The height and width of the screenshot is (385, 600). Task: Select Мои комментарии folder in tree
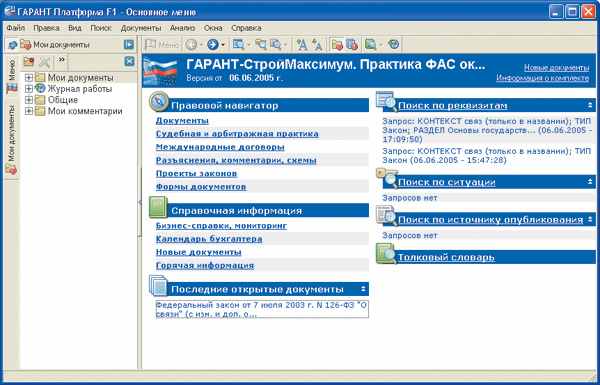click(x=85, y=111)
